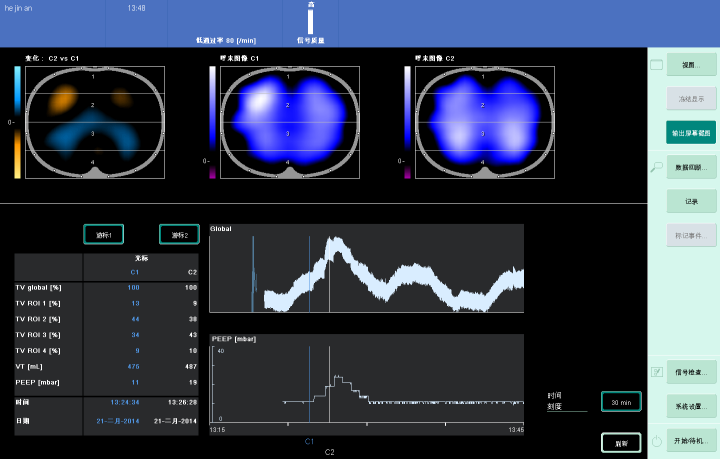720x459 pixels.
Task: Click the 'PEEP [mbar]' table row label
Action: (38, 382)
